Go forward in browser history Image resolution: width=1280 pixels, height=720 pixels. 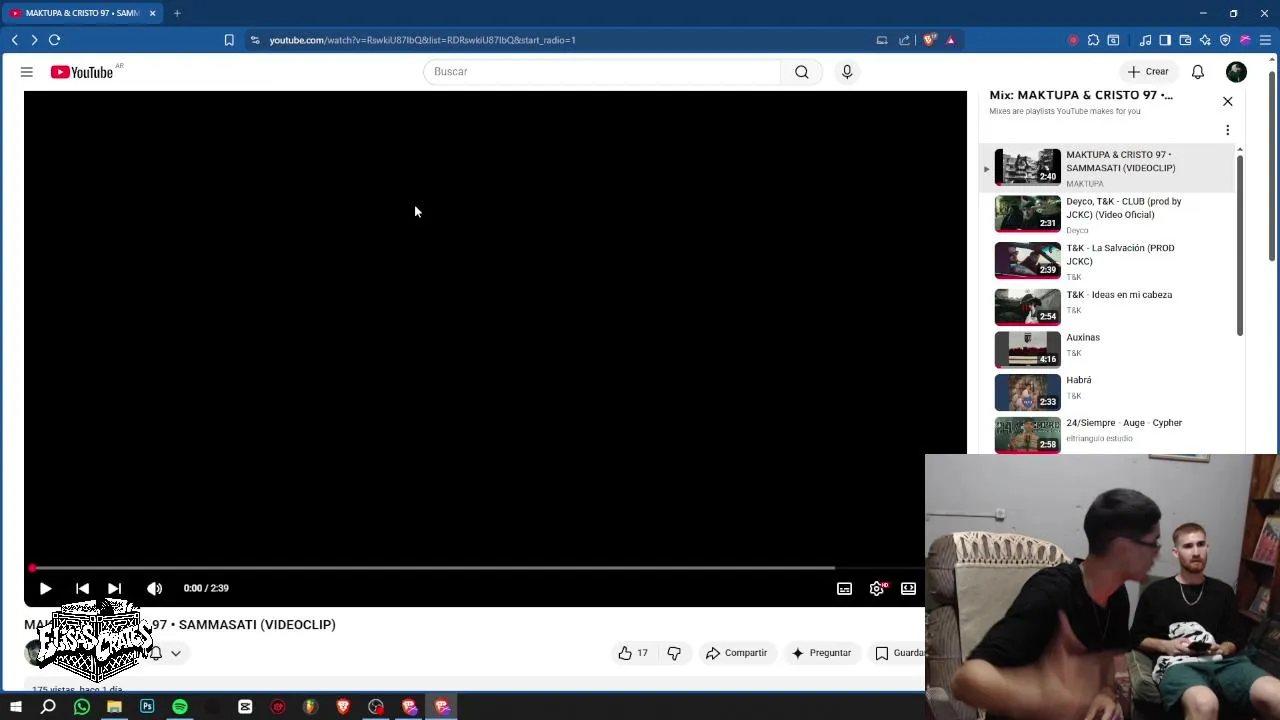(x=34, y=40)
